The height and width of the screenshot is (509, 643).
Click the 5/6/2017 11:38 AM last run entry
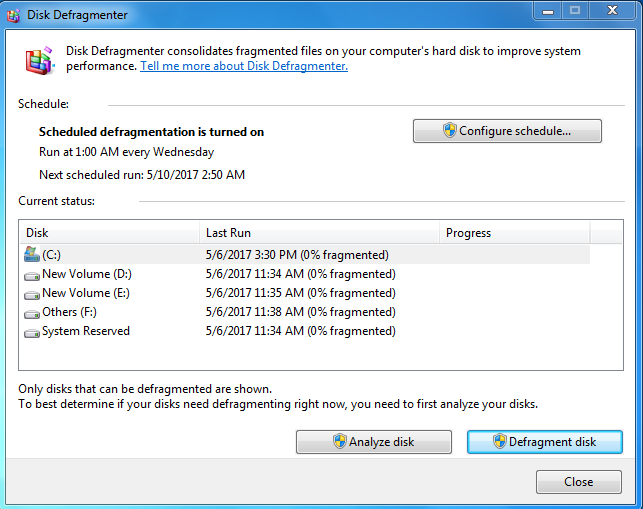click(x=301, y=312)
